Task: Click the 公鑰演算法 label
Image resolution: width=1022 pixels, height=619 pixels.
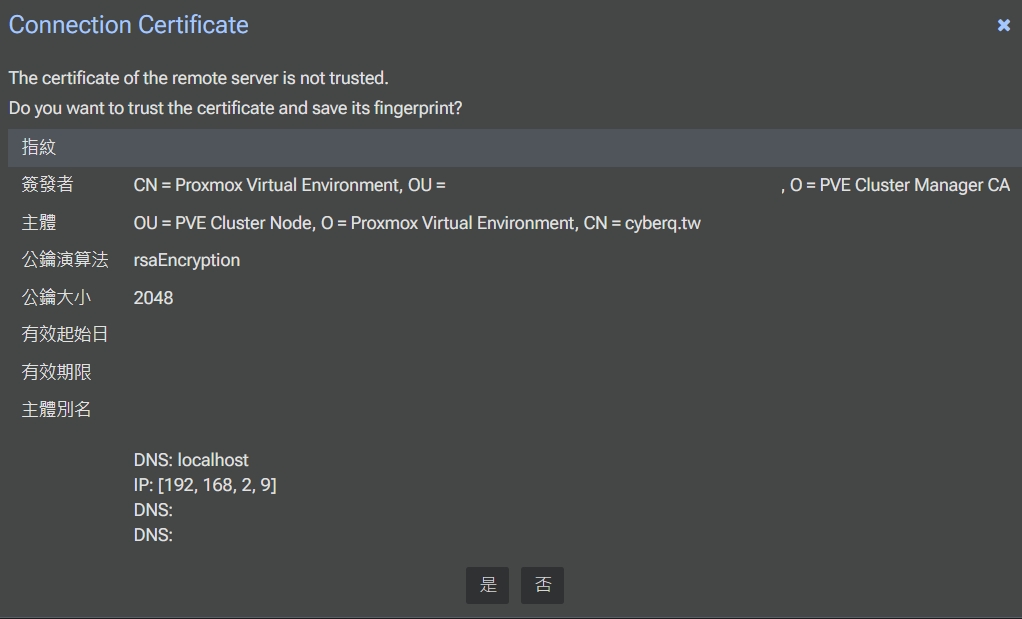Action: pyautogui.click(x=65, y=260)
